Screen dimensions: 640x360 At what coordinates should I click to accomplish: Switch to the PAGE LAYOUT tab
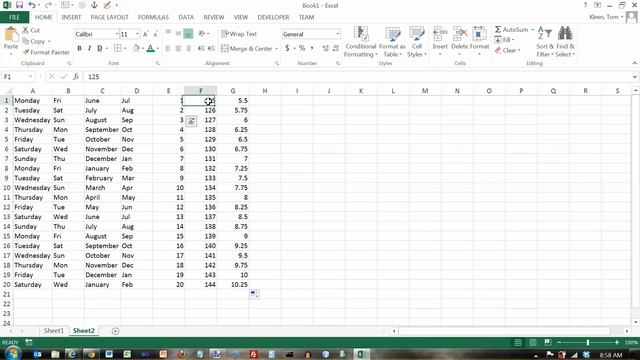point(109,17)
